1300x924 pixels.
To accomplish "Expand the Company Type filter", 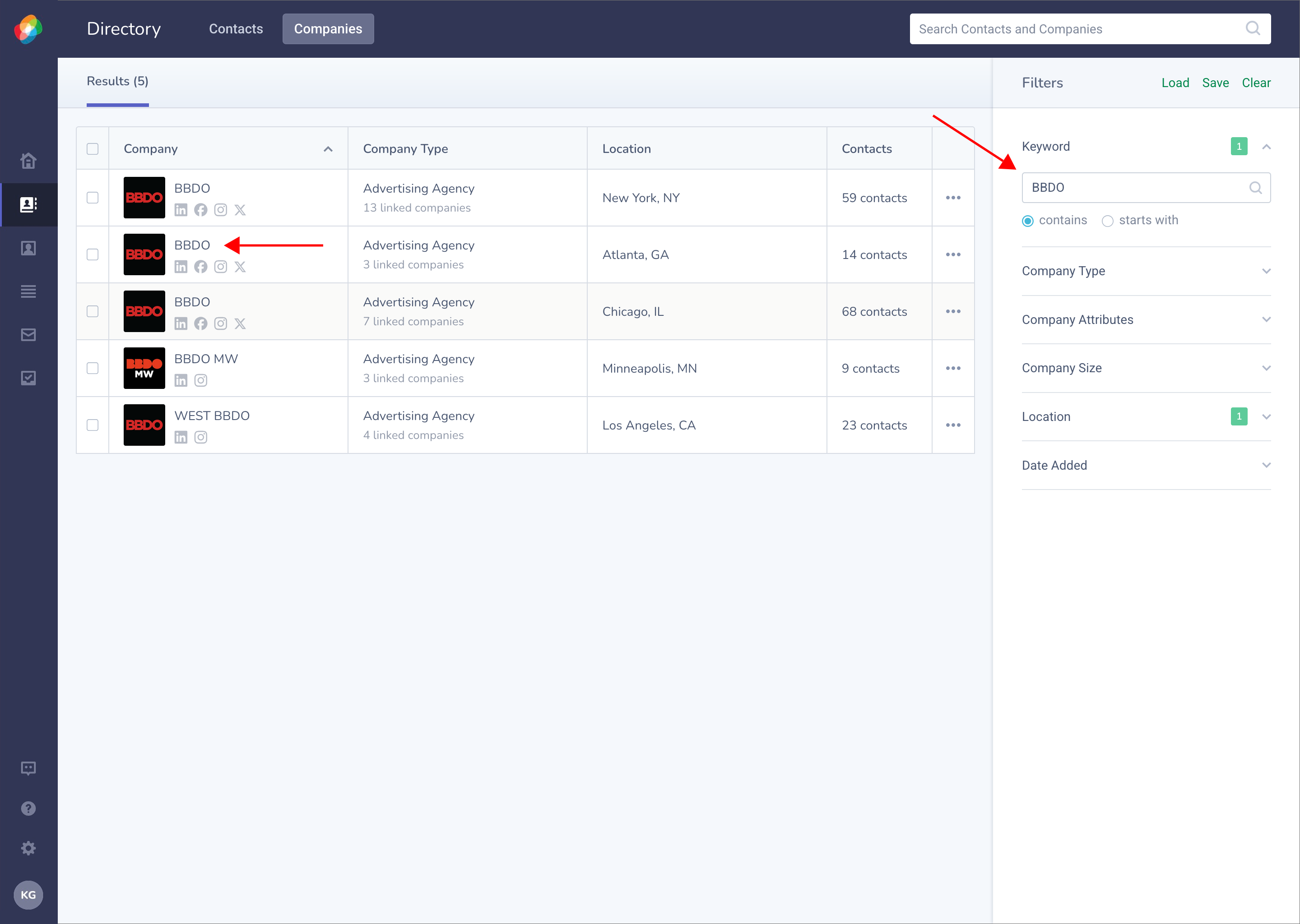I will (x=1267, y=272).
